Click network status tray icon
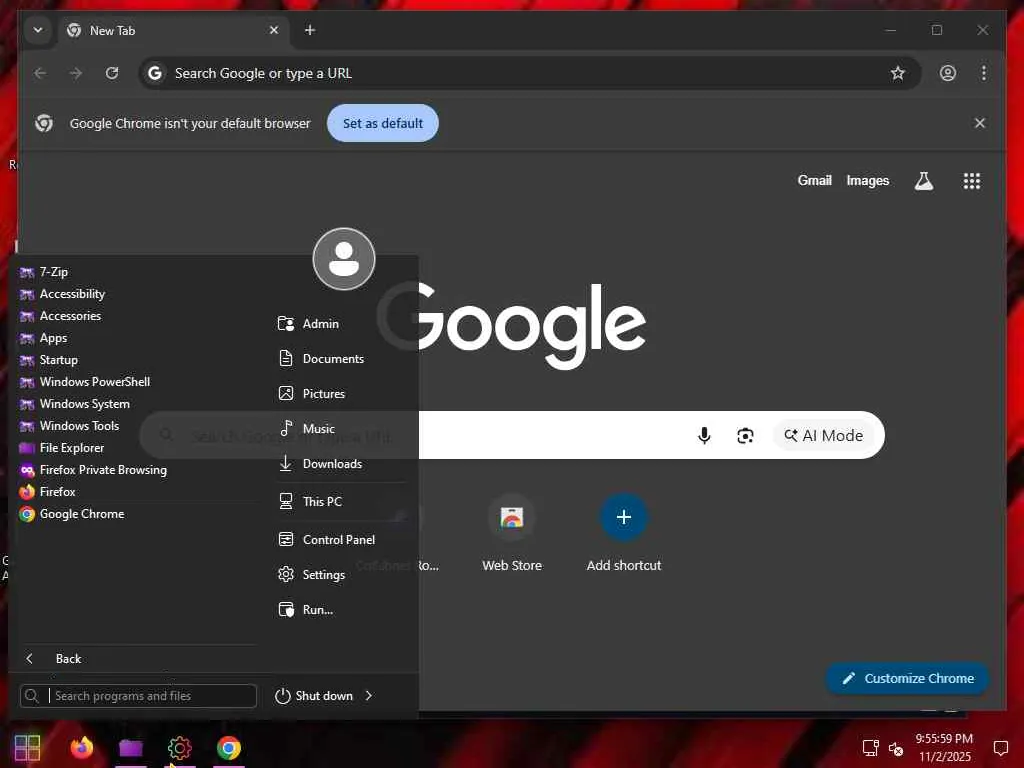The height and width of the screenshot is (768, 1024). coord(870,748)
